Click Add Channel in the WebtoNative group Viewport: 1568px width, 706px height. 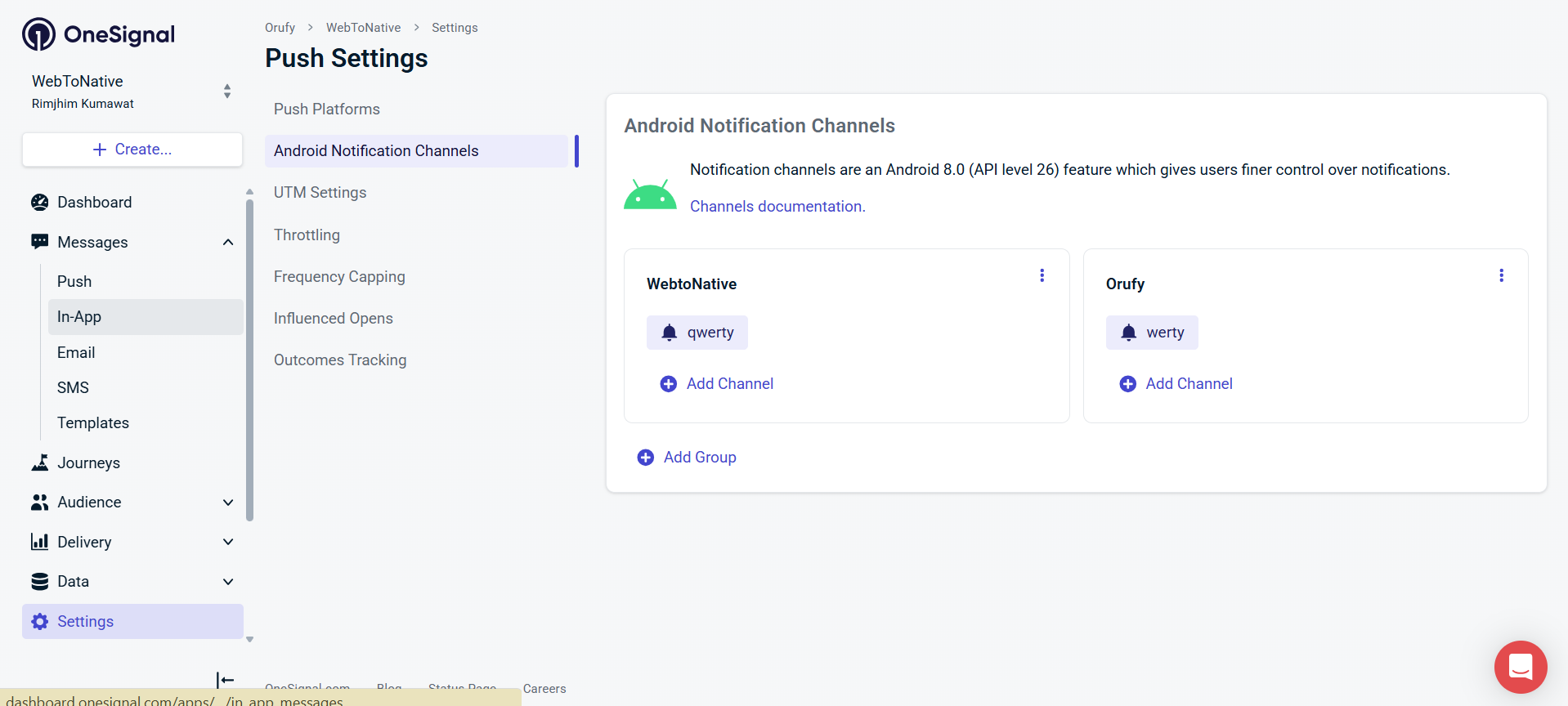(717, 383)
